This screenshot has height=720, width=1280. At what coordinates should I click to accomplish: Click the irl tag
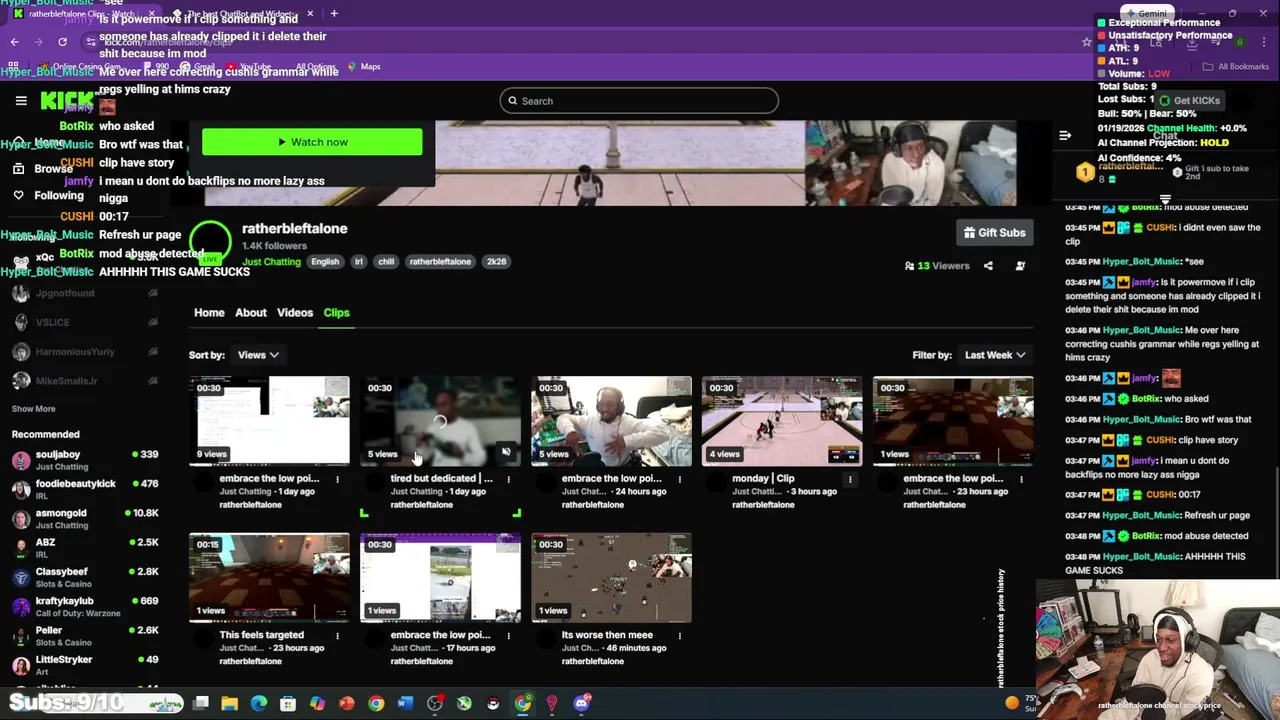[x=358, y=262]
